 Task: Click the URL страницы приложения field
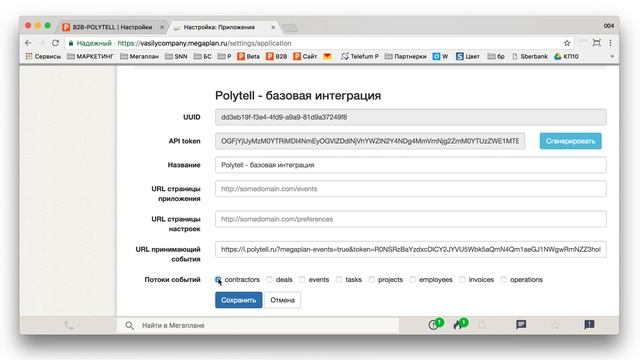(x=411, y=189)
